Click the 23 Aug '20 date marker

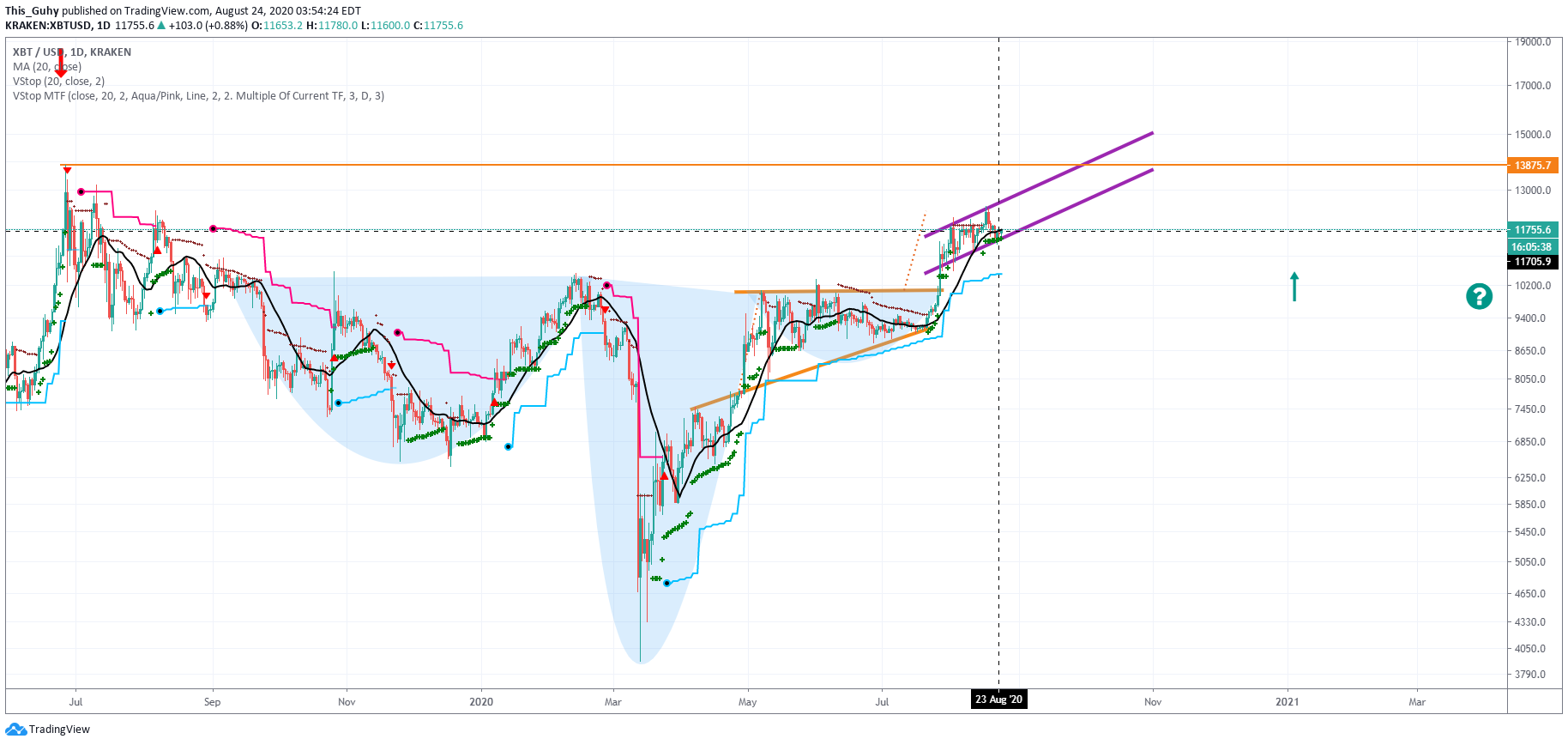tap(998, 700)
